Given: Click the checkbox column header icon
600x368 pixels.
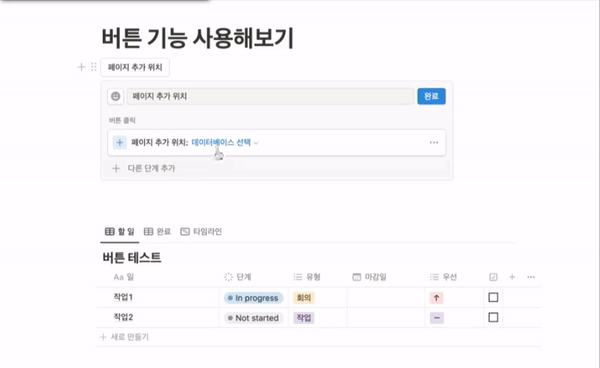Looking at the screenshot, I should click(x=493, y=277).
